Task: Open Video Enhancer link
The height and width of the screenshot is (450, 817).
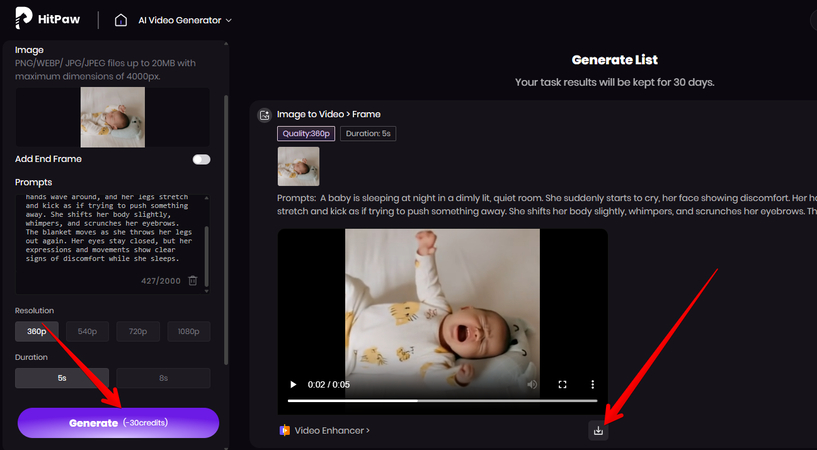Action: [x=332, y=430]
